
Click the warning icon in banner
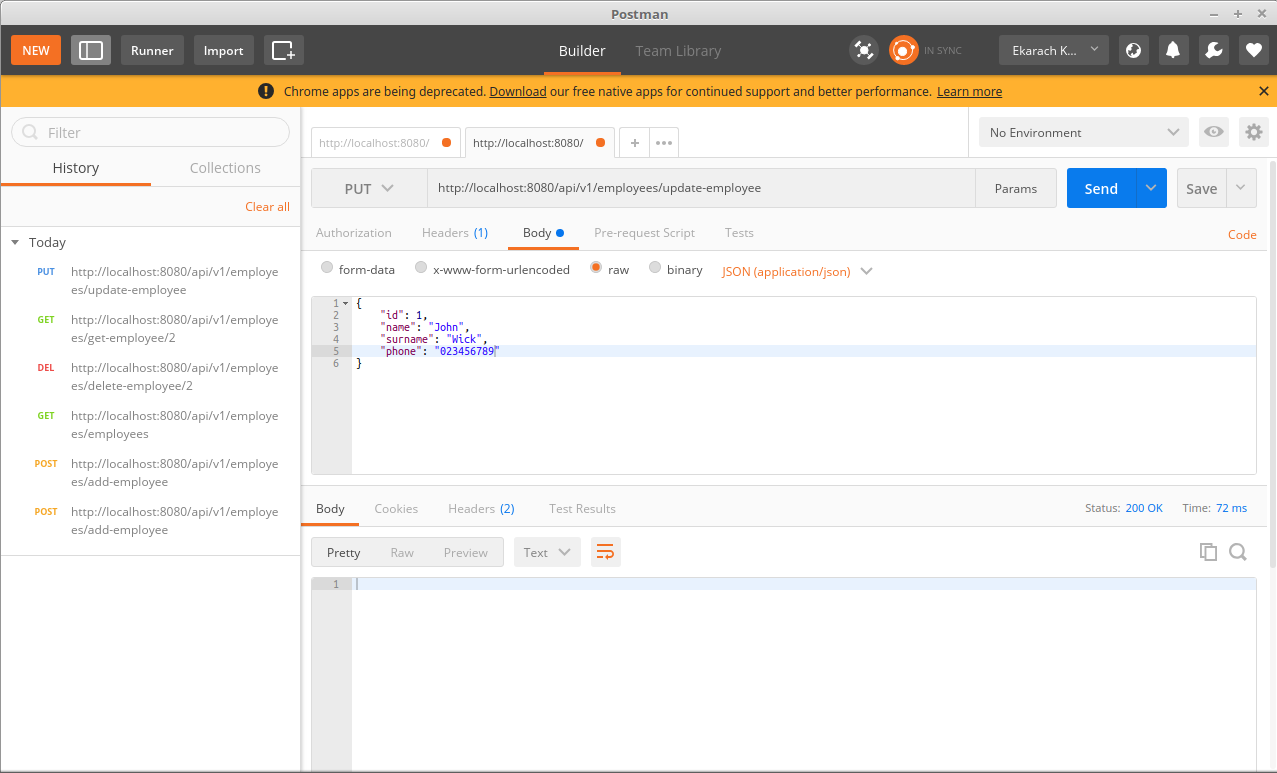pyautogui.click(x=265, y=91)
